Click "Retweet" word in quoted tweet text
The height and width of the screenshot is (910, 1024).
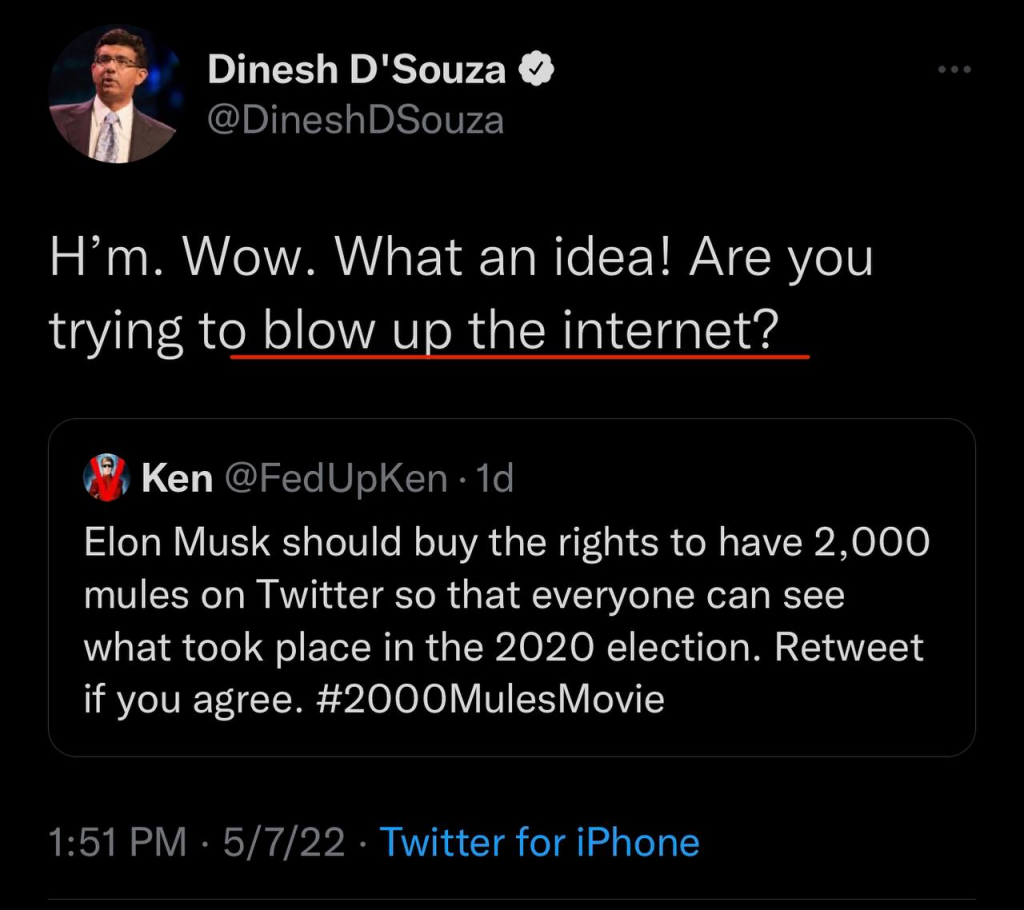pos(850,647)
